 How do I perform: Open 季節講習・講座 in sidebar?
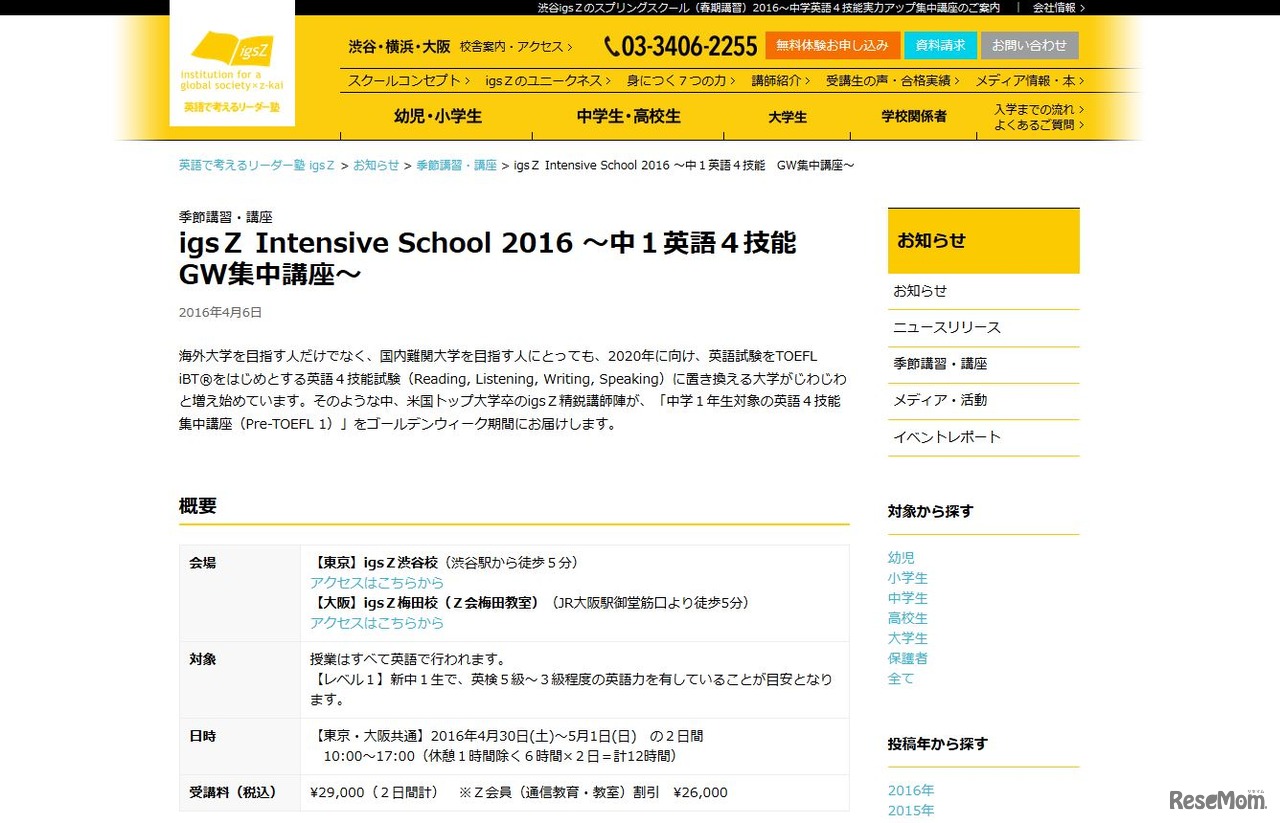click(x=984, y=364)
